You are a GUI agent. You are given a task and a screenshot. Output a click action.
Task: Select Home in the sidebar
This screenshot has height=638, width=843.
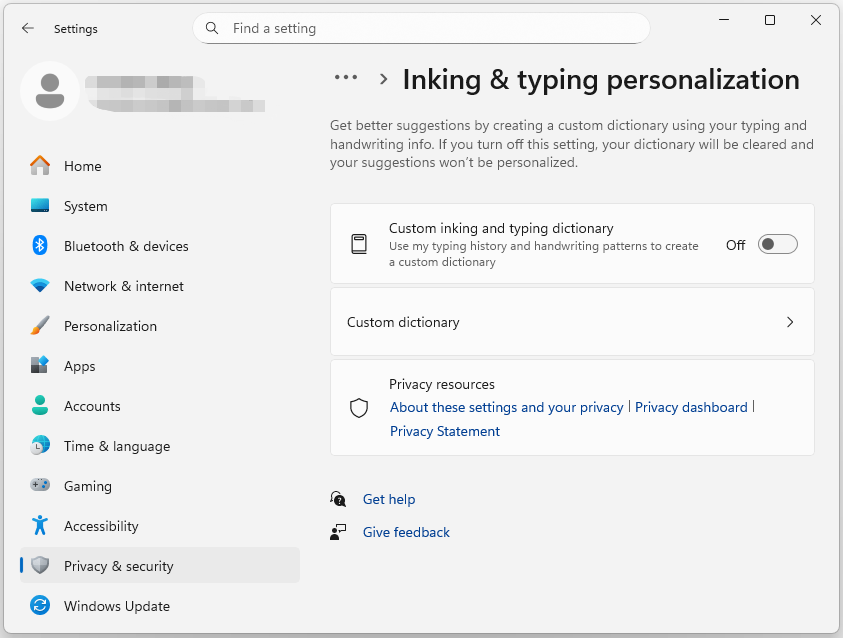82,166
